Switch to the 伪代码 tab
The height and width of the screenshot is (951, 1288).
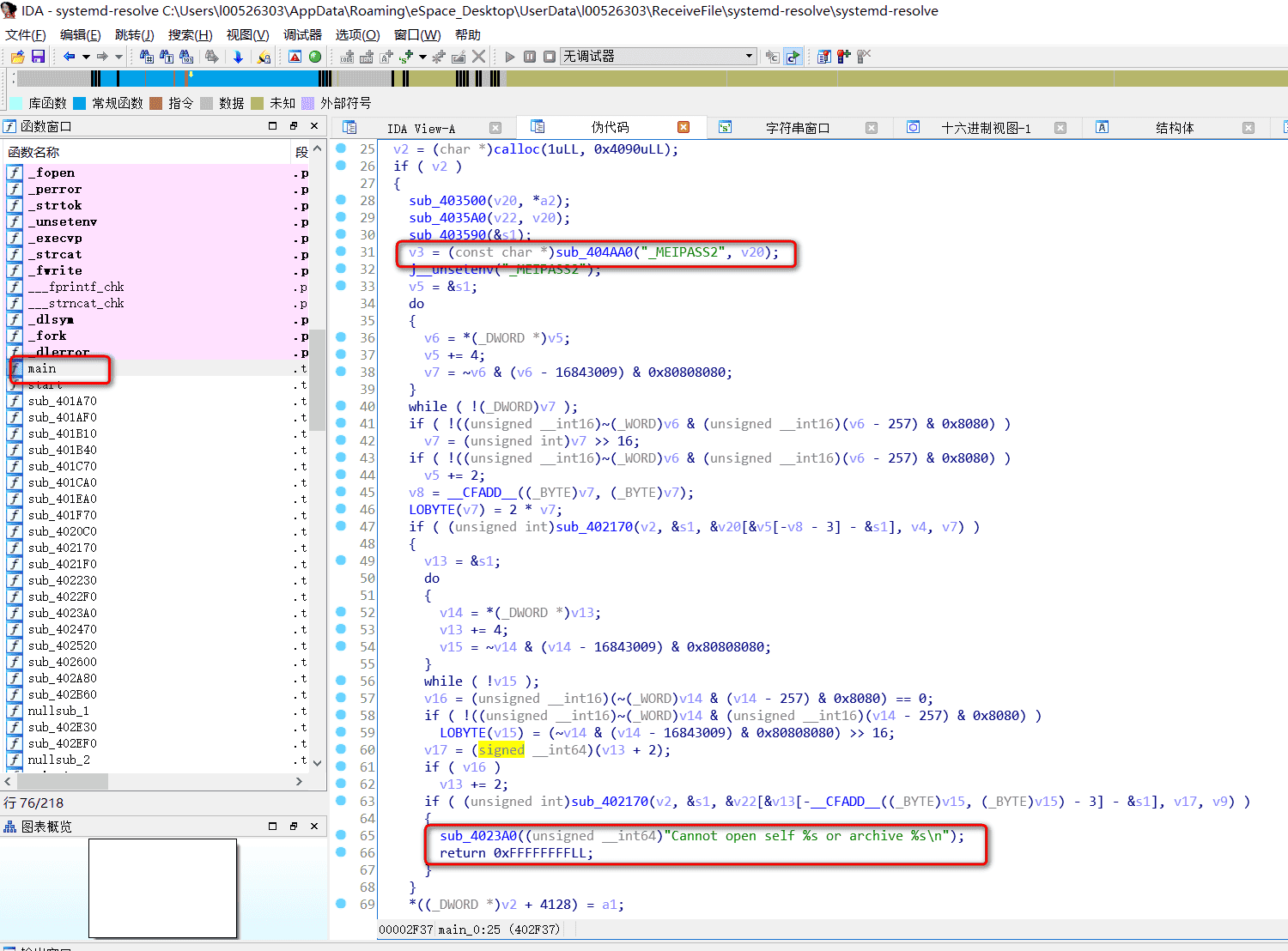tap(610, 128)
